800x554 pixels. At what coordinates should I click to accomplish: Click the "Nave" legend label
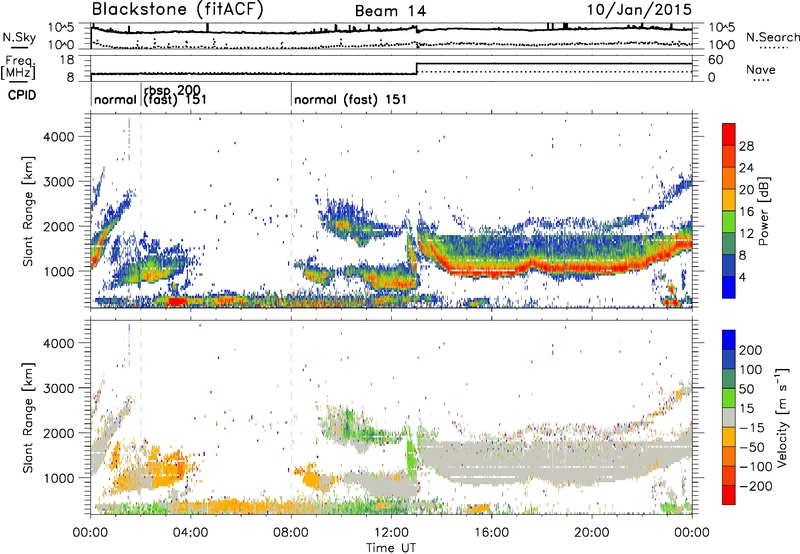click(760, 70)
